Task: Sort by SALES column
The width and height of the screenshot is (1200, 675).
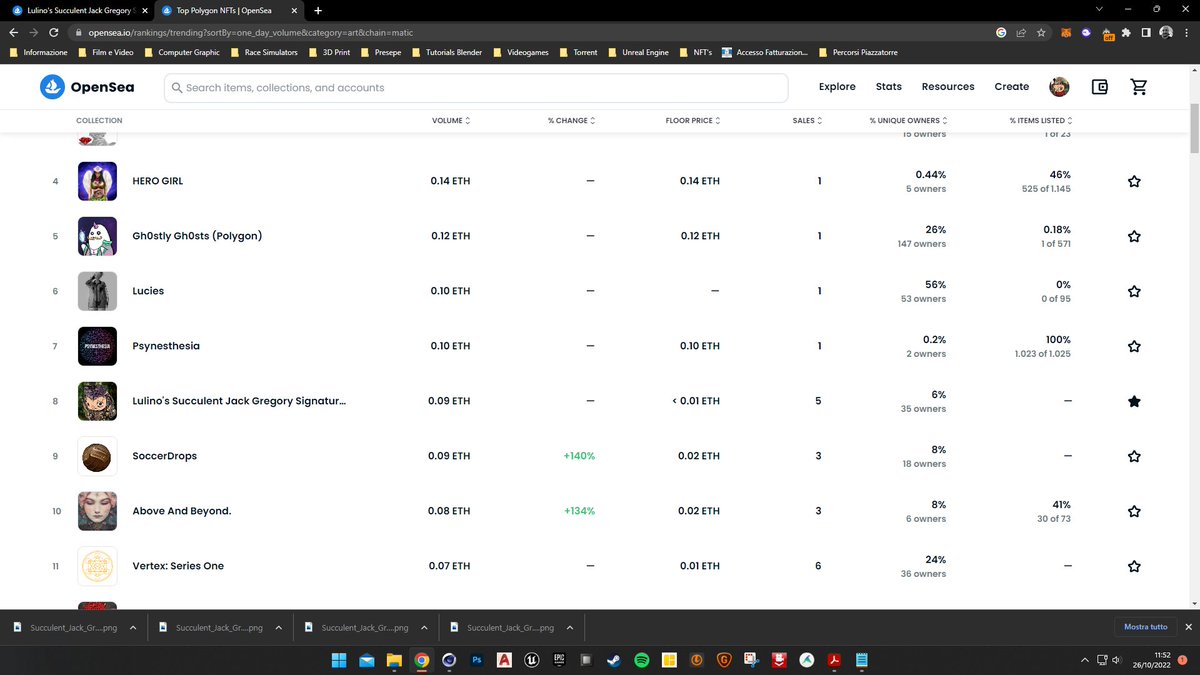Action: (805, 120)
